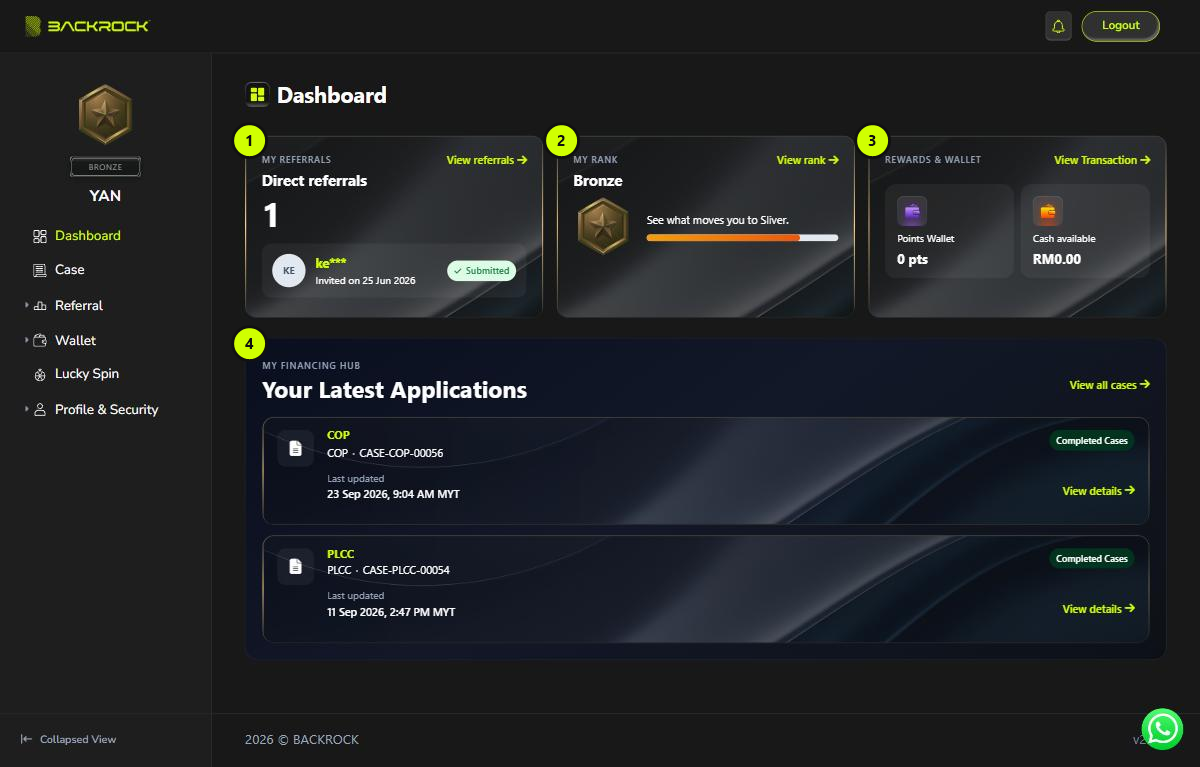1200x767 pixels.
Task: Click the YAN username in sidebar
Action: coord(105,196)
